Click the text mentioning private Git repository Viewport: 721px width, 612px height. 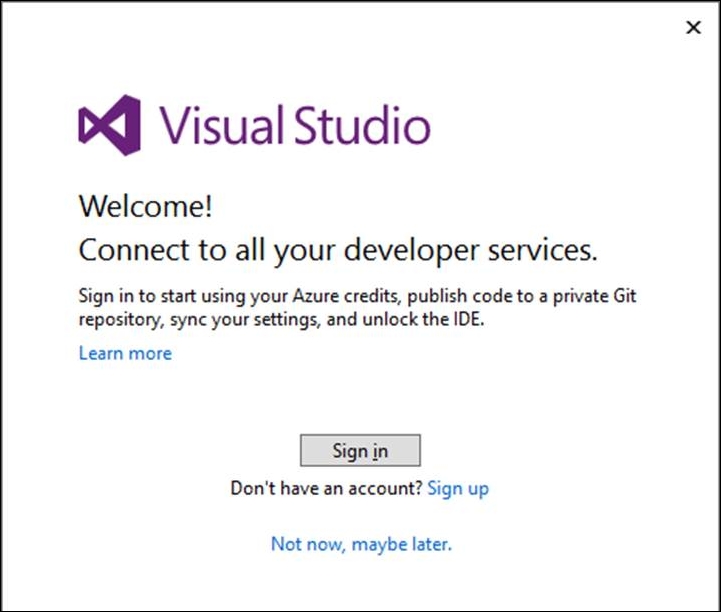coord(357,296)
